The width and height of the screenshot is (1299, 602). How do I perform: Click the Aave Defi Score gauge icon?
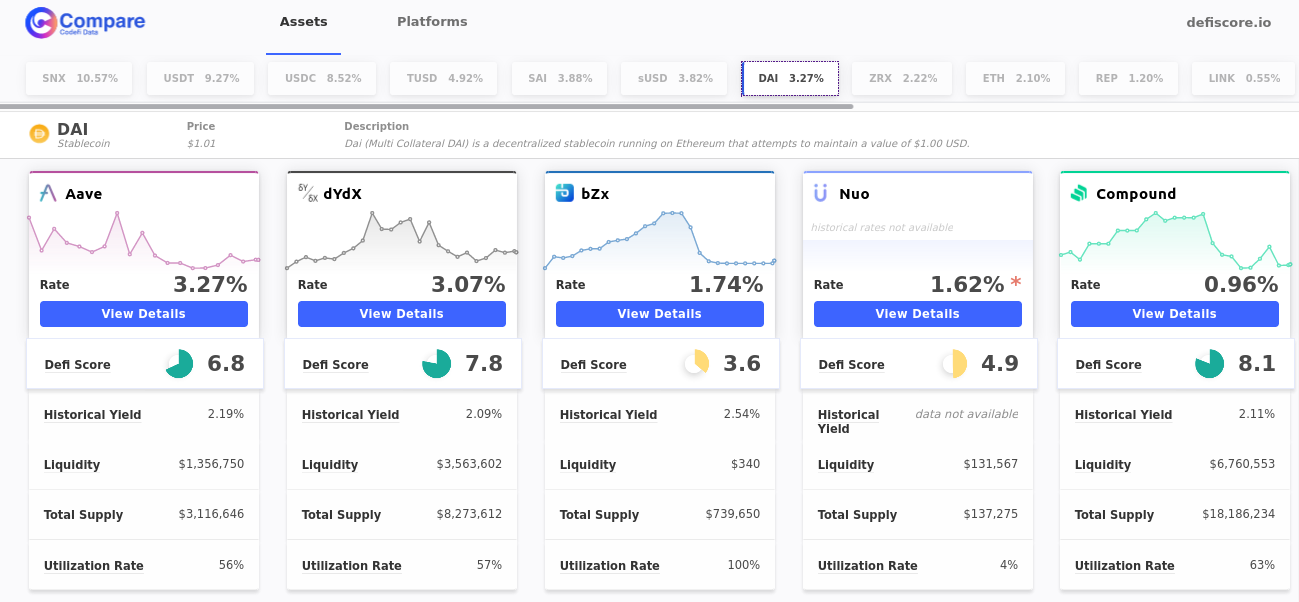pyautogui.click(x=178, y=363)
